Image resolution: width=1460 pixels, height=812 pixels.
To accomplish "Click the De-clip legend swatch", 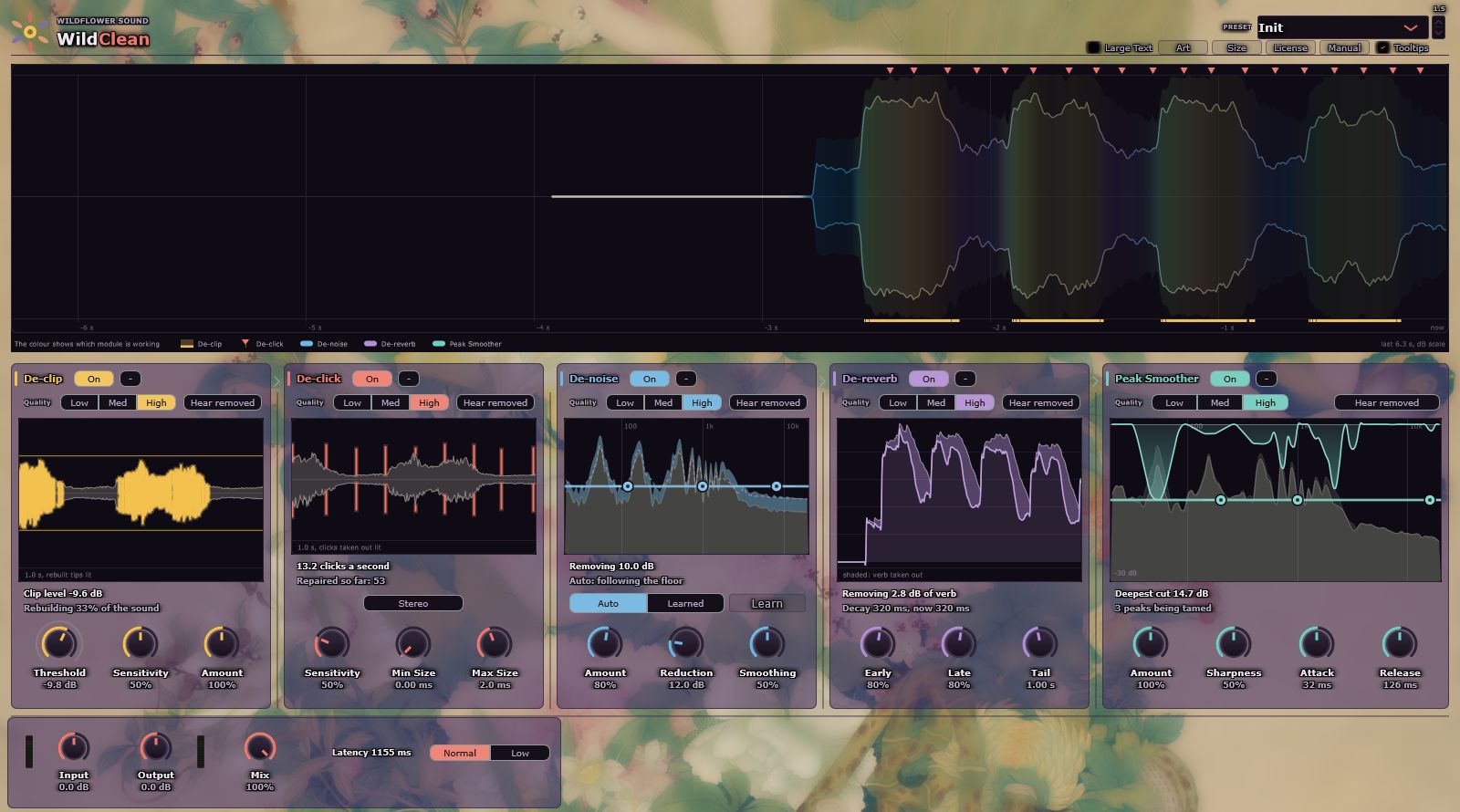I will coord(187,344).
